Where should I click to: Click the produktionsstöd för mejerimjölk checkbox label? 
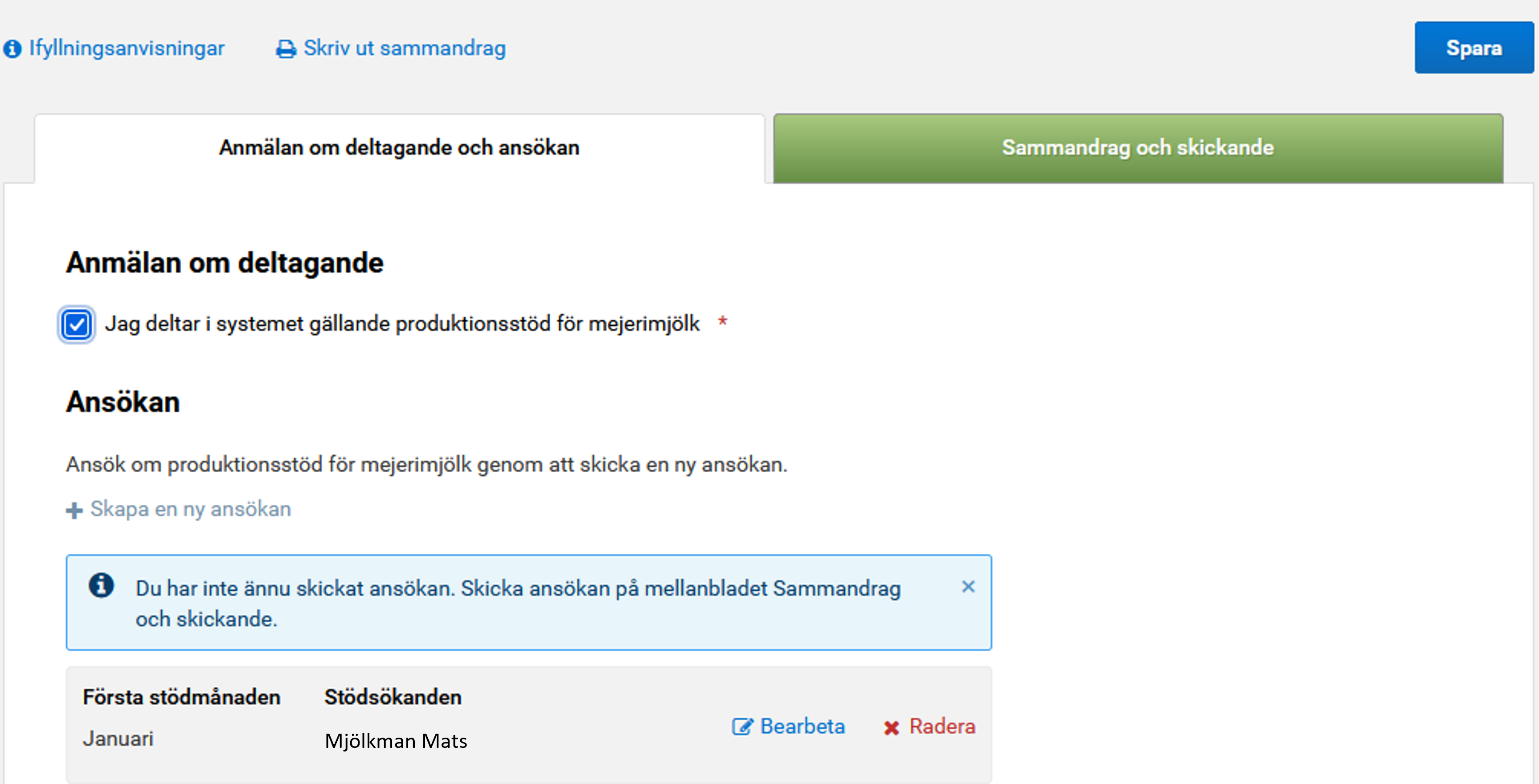pos(402,324)
